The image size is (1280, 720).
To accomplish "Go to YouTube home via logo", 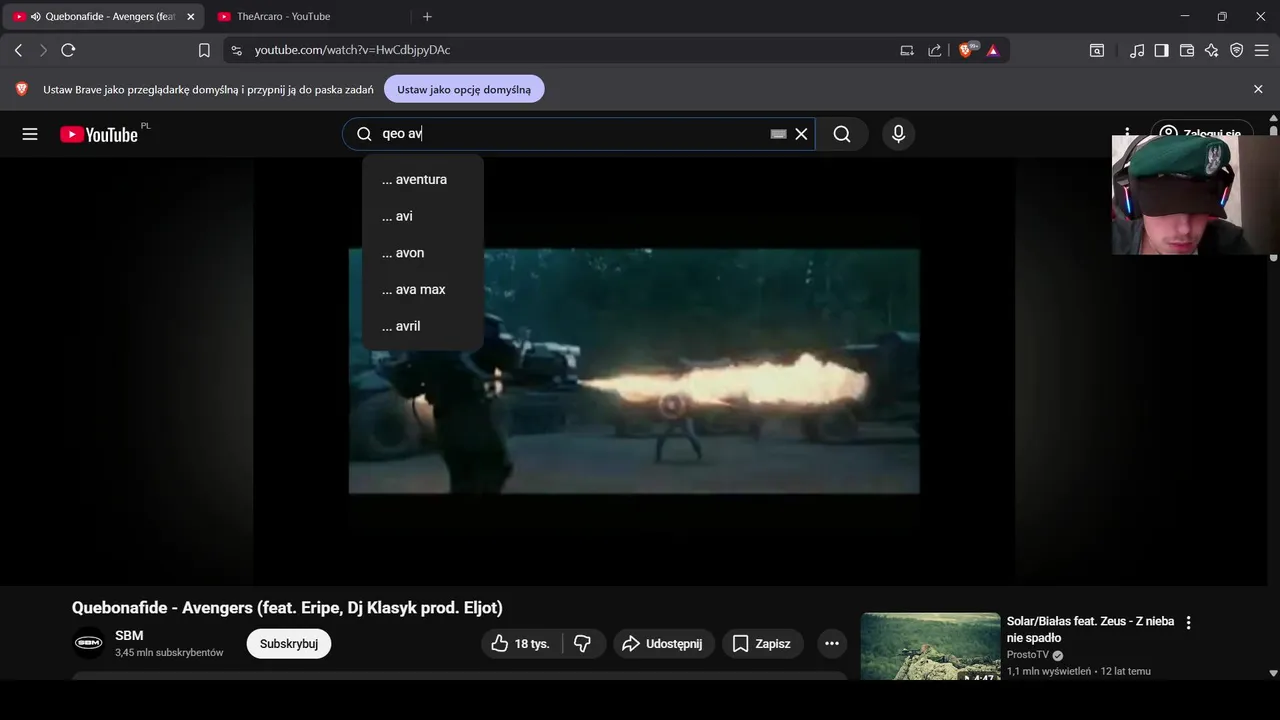I will pyautogui.click(x=99, y=134).
